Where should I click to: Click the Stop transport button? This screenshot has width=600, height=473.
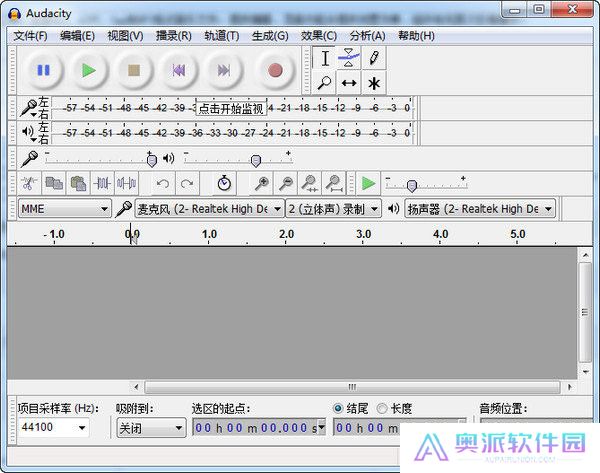click(x=134, y=70)
